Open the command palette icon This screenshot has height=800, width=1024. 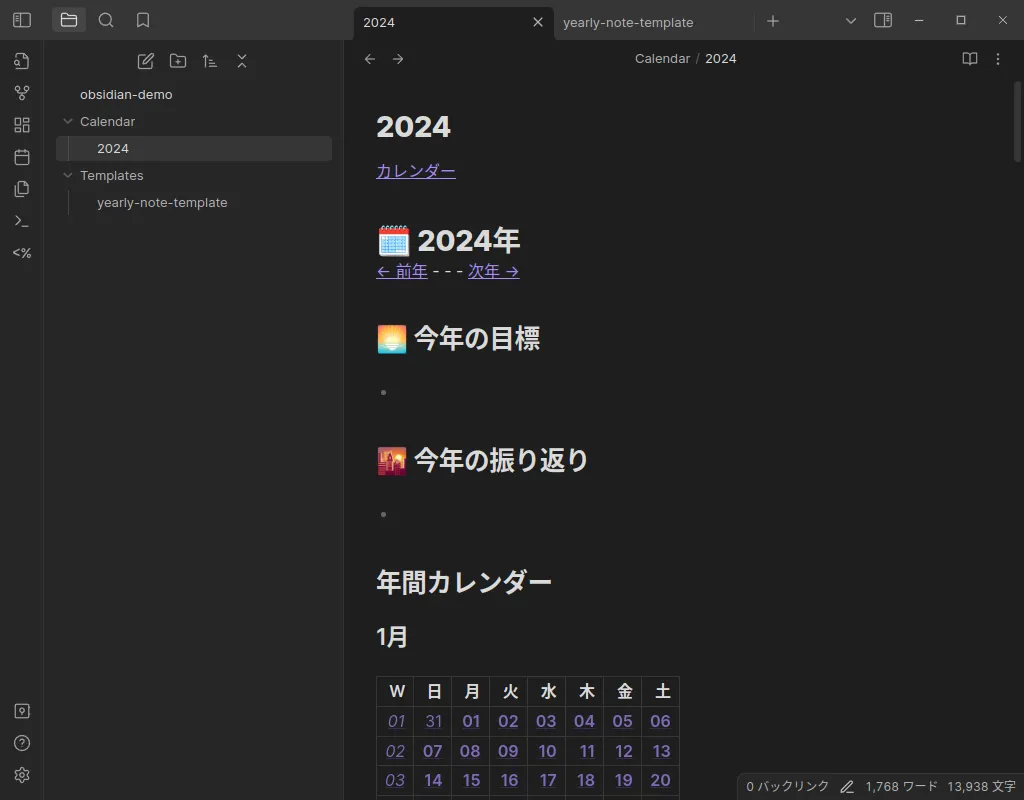point(22,221)
